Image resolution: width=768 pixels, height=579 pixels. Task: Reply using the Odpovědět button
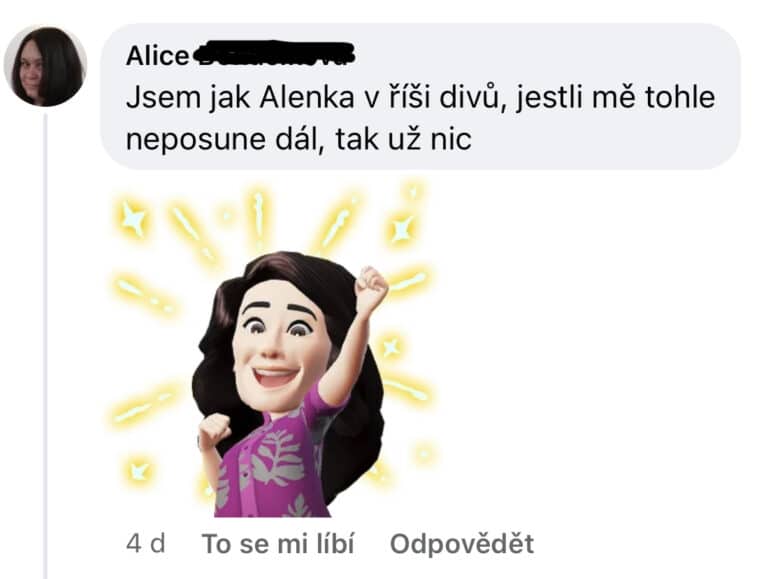click(462, 544)
